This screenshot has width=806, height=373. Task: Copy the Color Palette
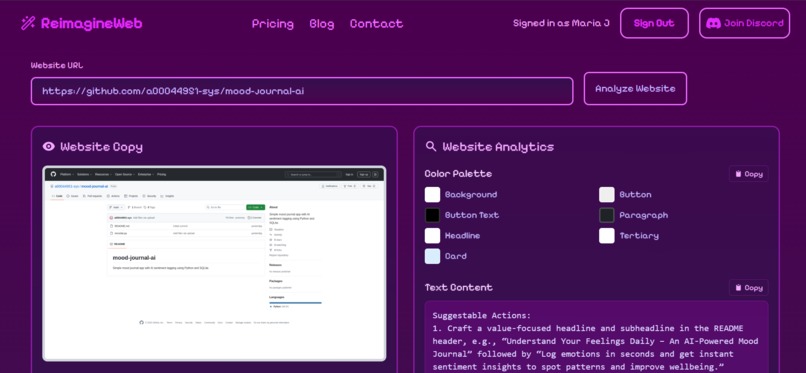pyautogui.click(x=748, y=174)
